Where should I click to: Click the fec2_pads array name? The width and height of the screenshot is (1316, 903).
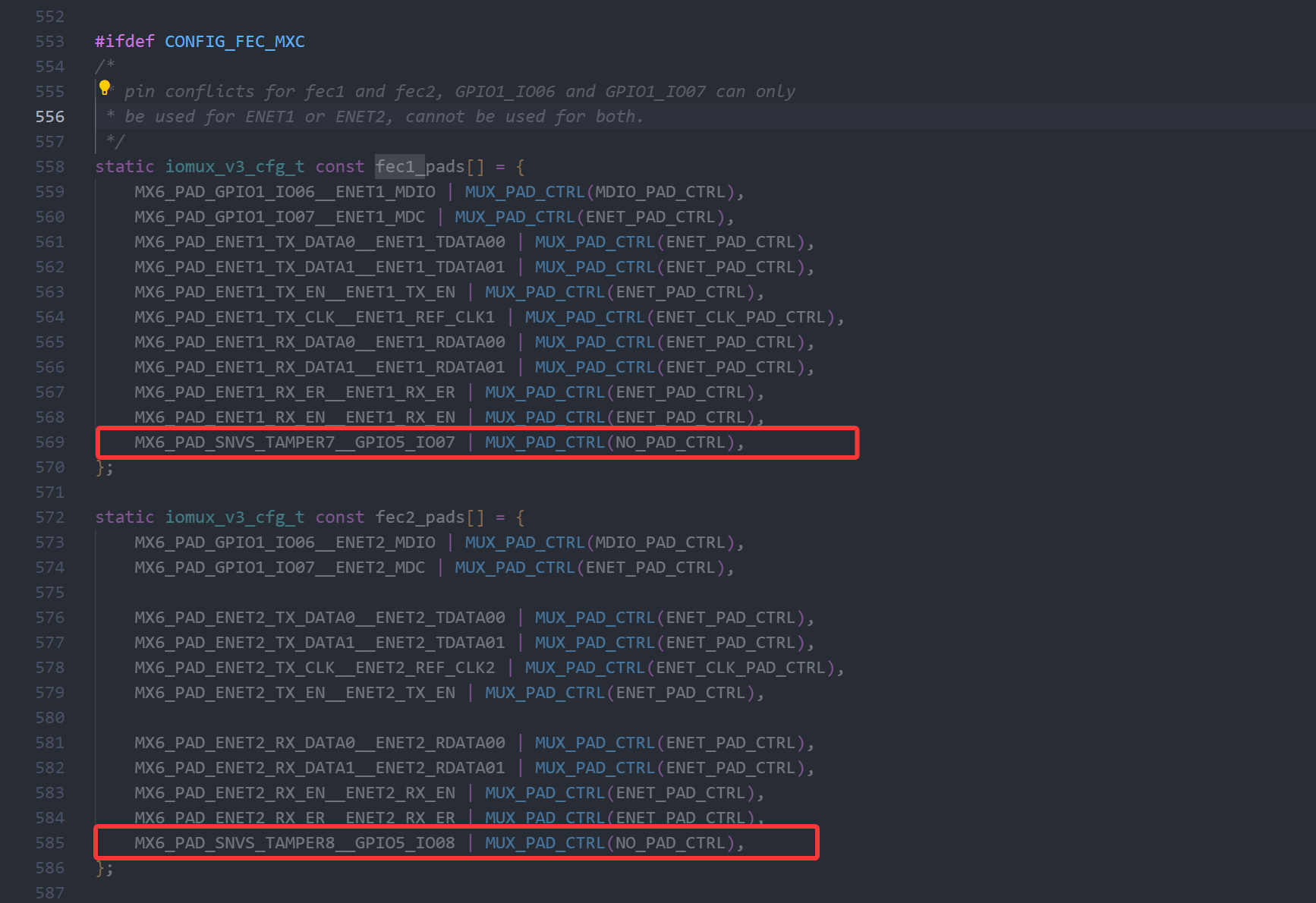pyautogui.click(x=418, y=517)
